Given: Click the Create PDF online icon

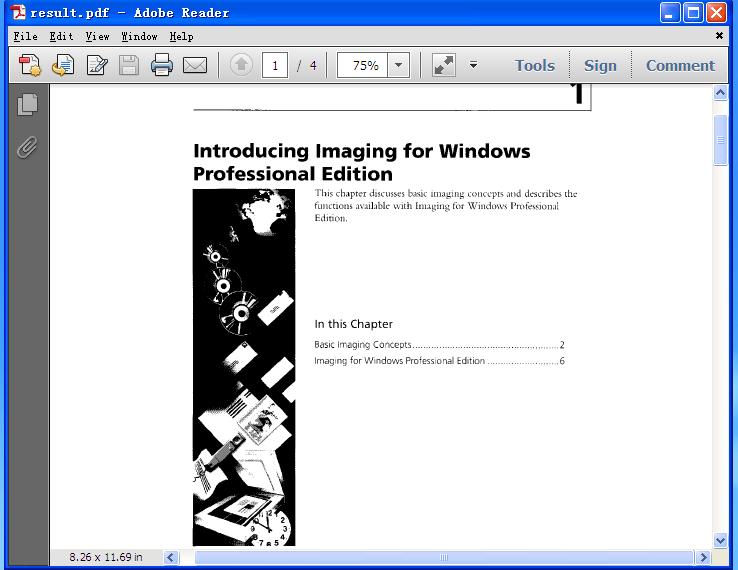Looking at the screenshot, I should coord(30,65).
